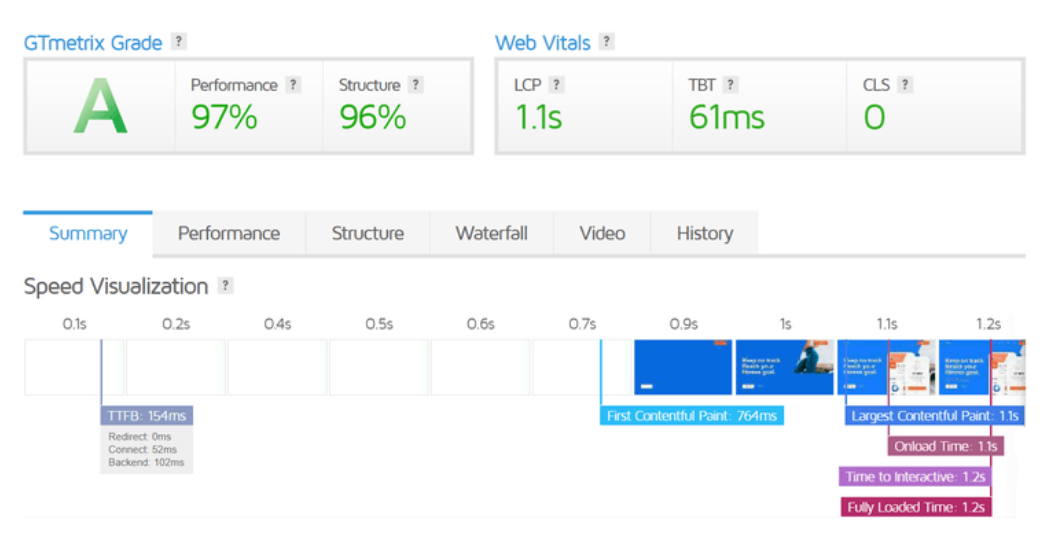
Task: View the History tab
Action: tap(704, 233)
